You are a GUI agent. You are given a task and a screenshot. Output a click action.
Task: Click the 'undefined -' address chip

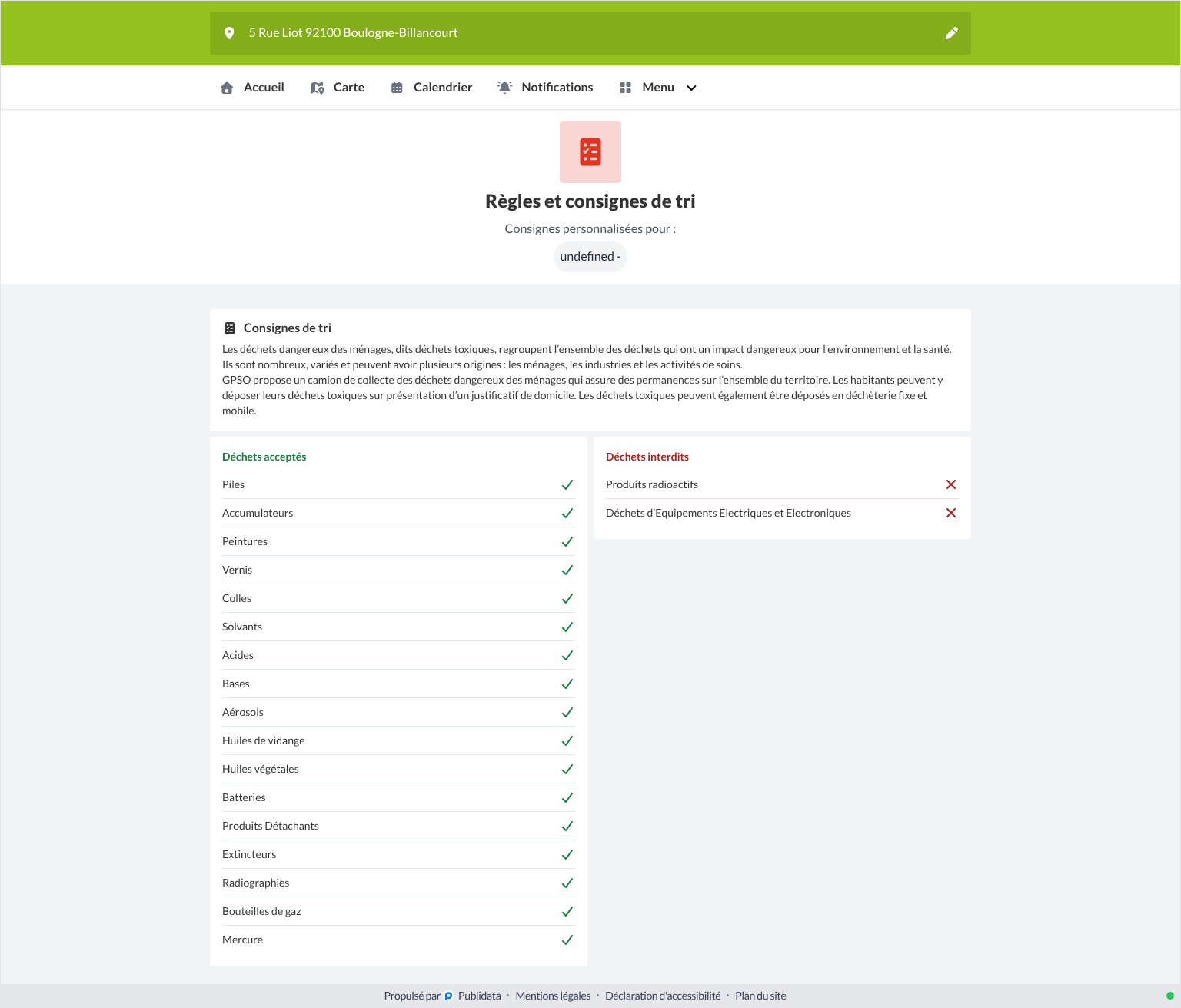[x=590, y=257]
